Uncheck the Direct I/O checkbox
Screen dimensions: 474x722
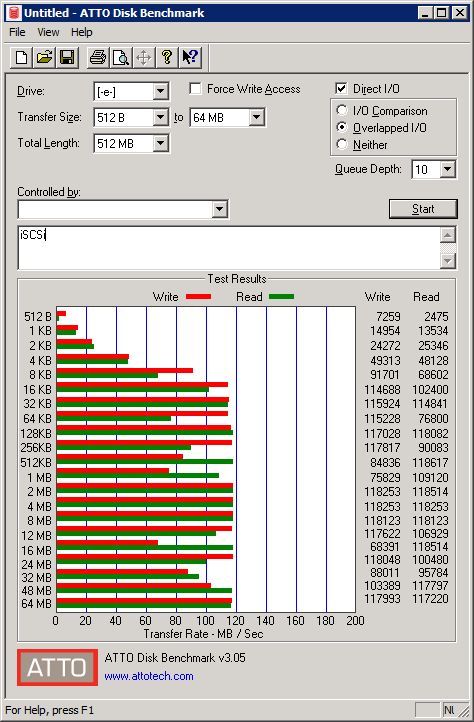click(341, 88)
